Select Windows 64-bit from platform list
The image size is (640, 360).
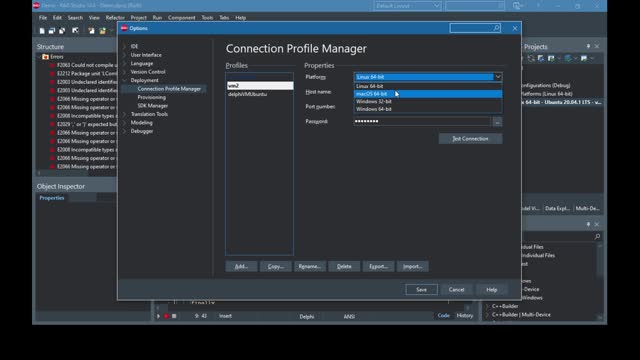click(x=428, y=109)
